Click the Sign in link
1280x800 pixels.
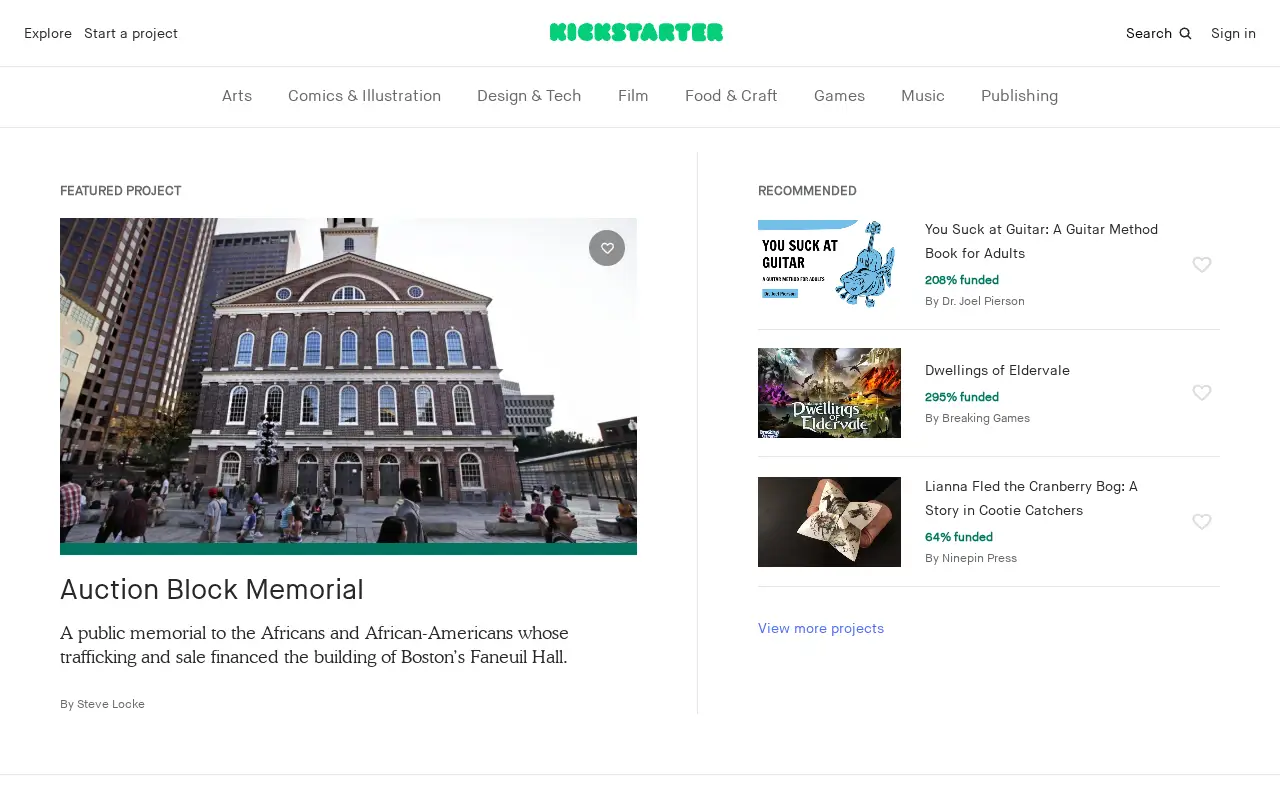(x=1233, y=33)
